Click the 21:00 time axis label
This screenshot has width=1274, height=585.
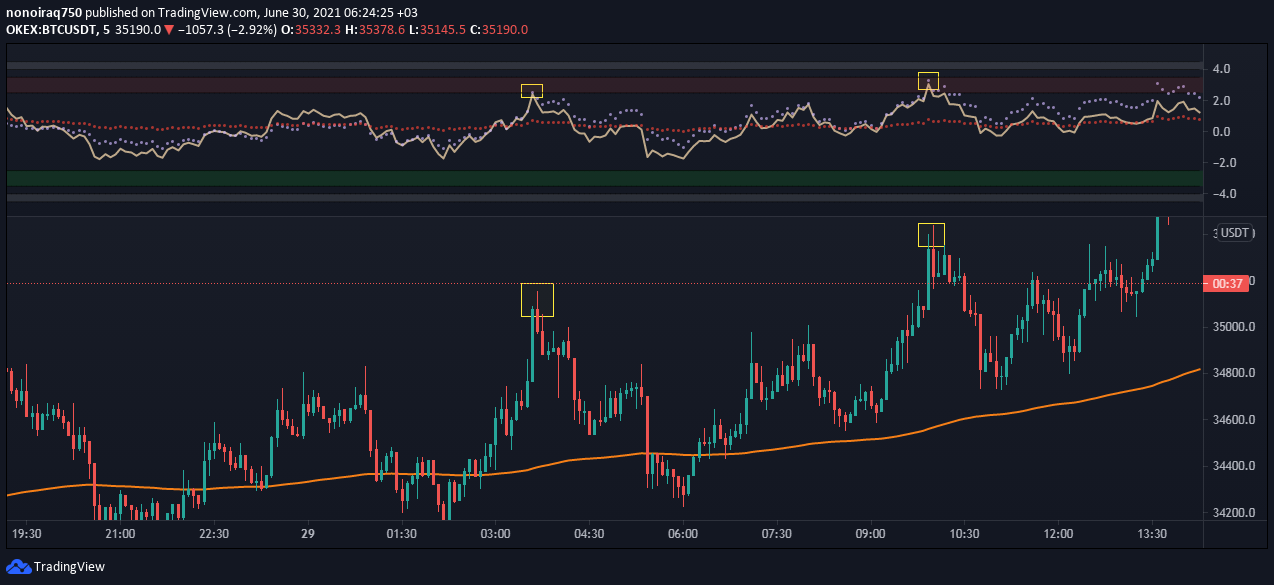(x=120, y=534)
